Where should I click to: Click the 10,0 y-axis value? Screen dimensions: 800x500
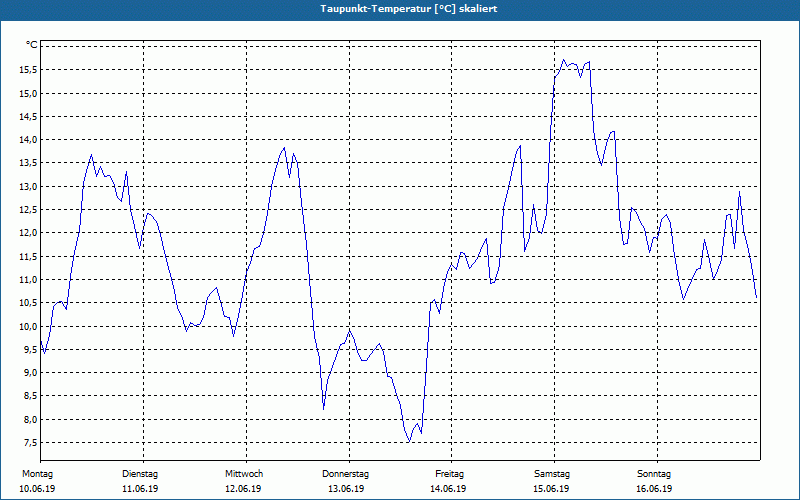coord(28,327)
